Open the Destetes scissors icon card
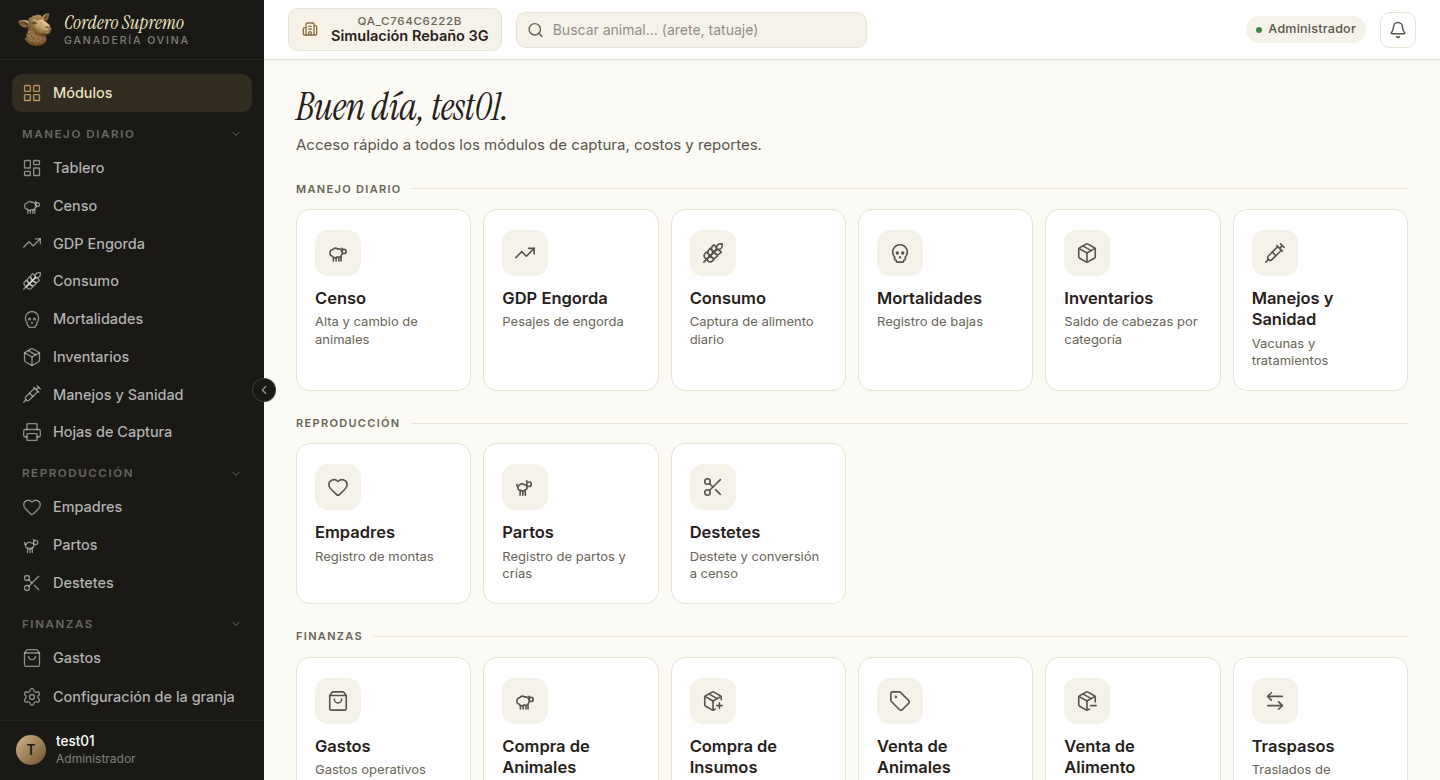Screen dimensions: 1440x780 758,523
